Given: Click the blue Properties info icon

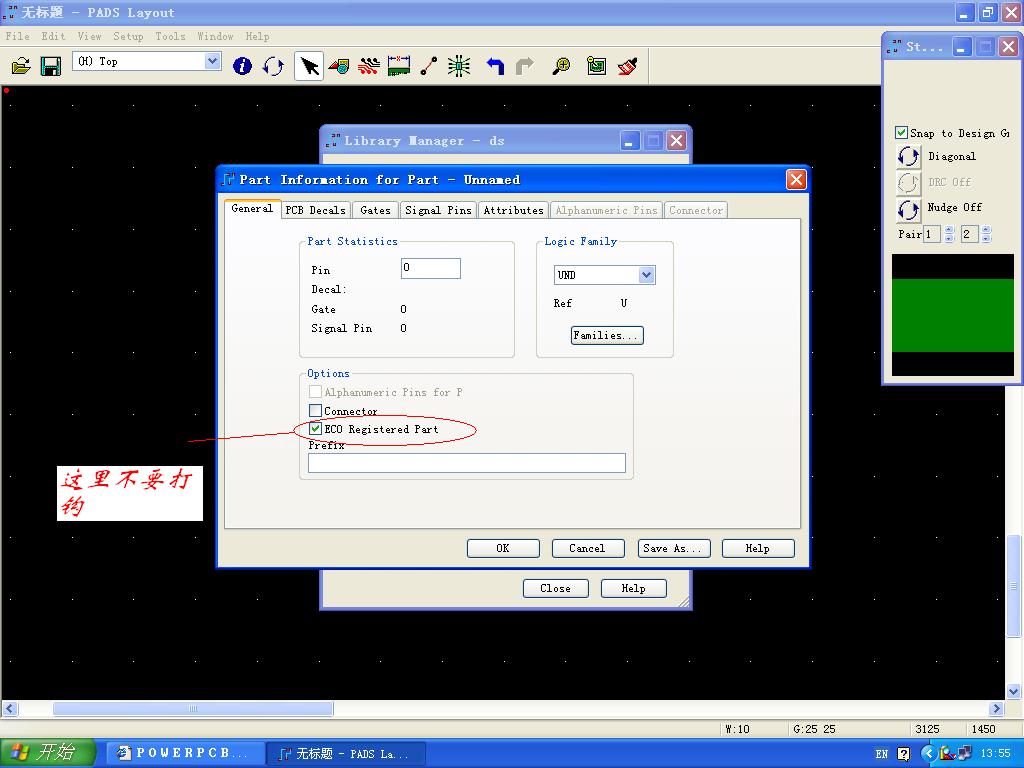Looking at the screenshot, I should (242, 65).
